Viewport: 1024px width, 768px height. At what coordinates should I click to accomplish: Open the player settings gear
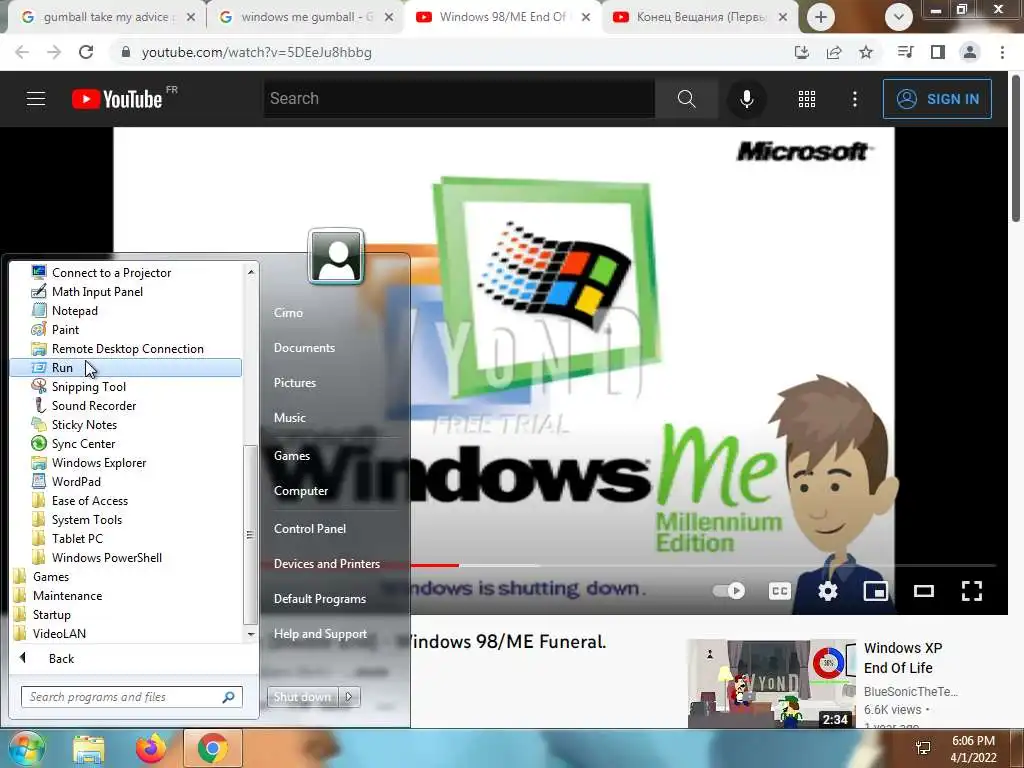click(x=827, y=591)
